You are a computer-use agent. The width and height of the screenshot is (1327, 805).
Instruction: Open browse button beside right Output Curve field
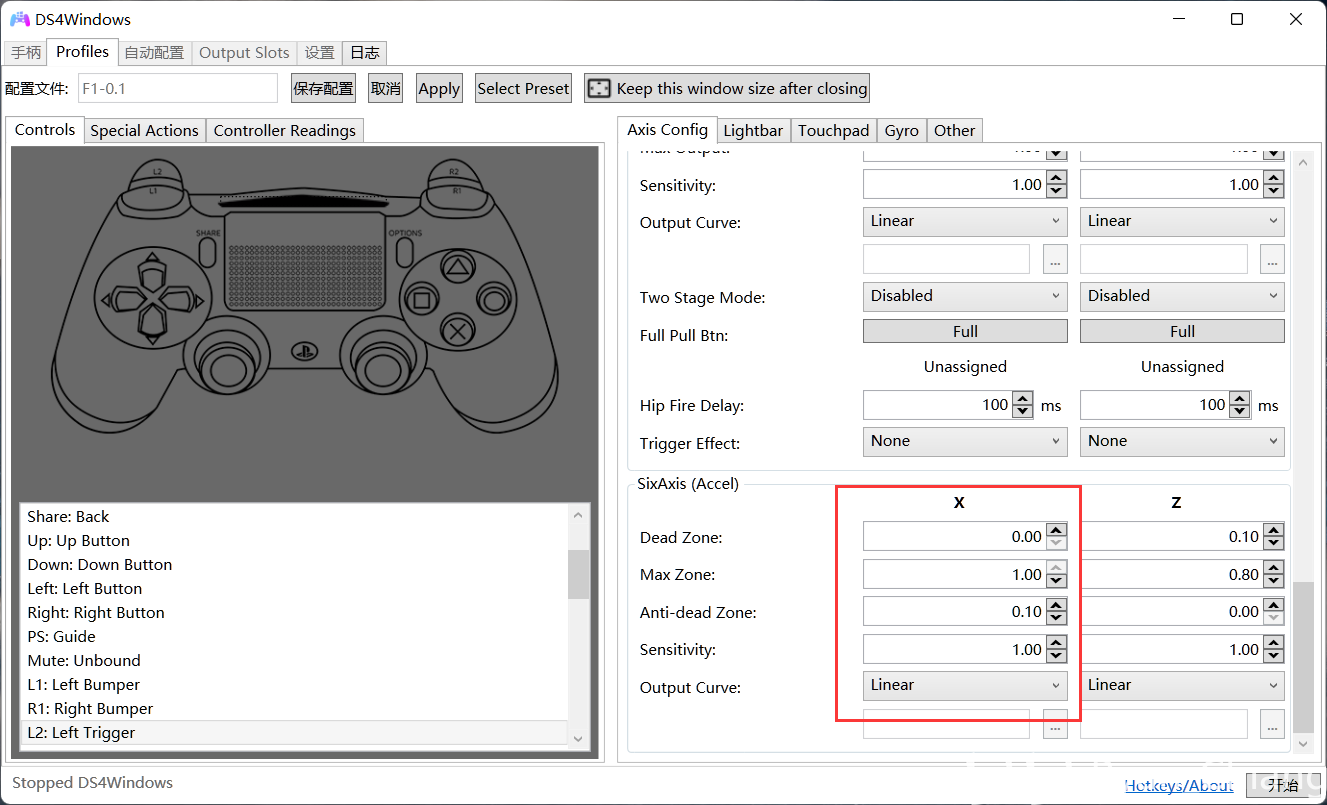click(1272, 259)
